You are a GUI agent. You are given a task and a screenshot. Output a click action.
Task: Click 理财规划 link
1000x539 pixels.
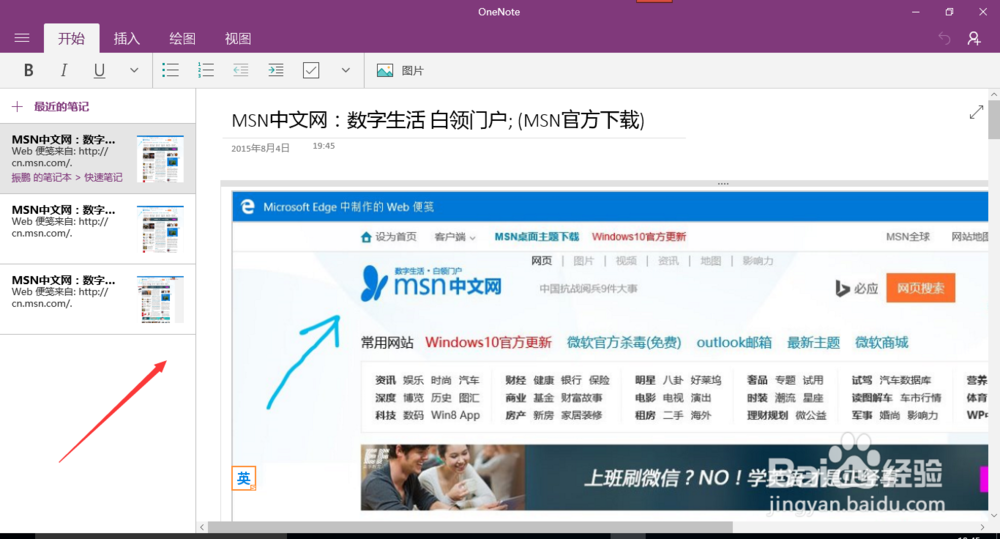pyautogui.click(x=767, y=415)
